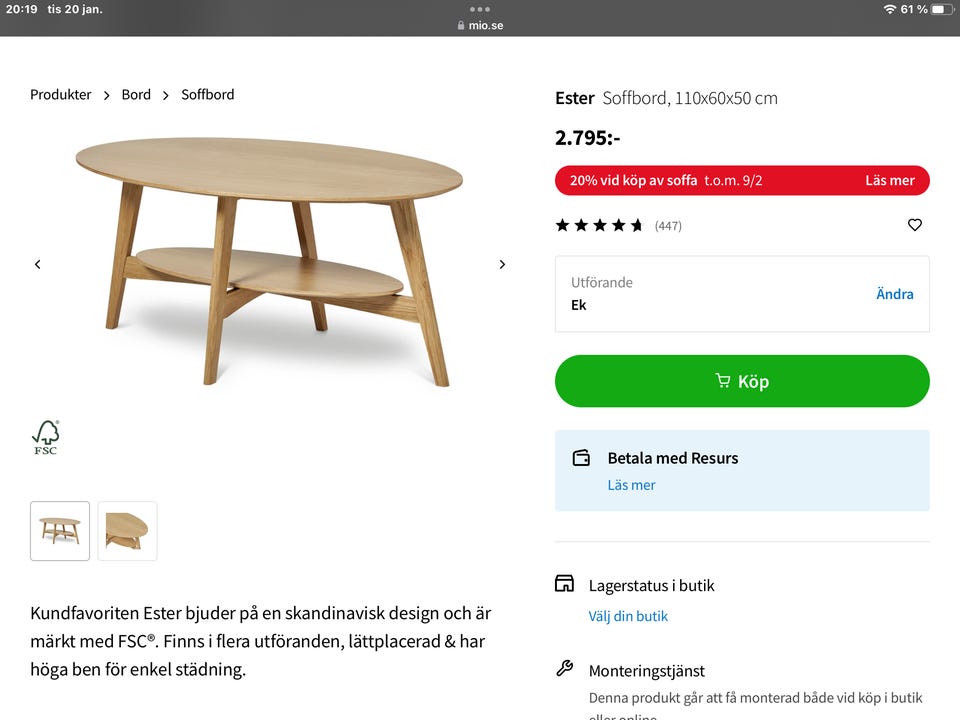The width and height of the screenshot is (960, 720).
Task: Open Välj din butik
Action: pos(628,616)
